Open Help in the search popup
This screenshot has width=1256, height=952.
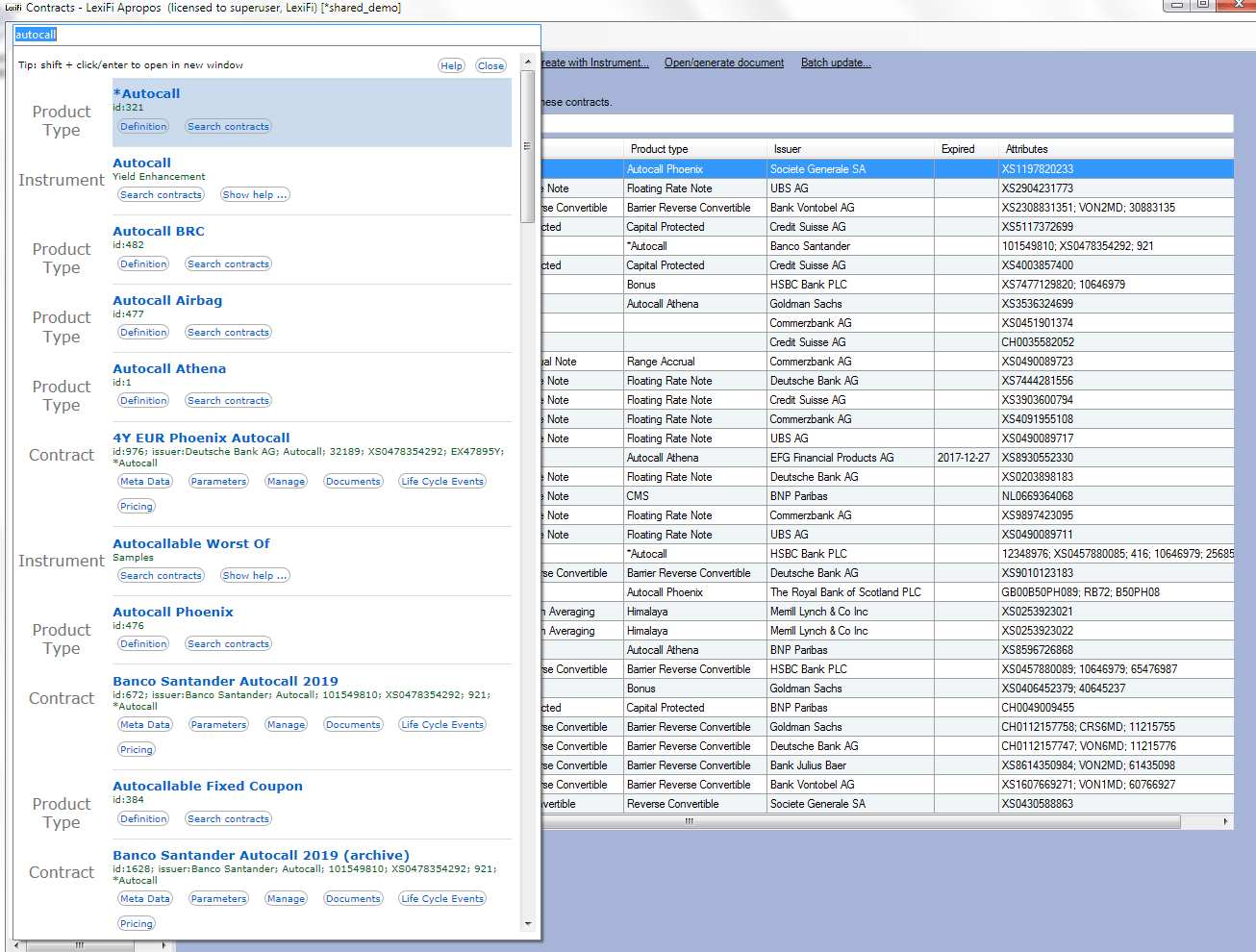point(451,65)
